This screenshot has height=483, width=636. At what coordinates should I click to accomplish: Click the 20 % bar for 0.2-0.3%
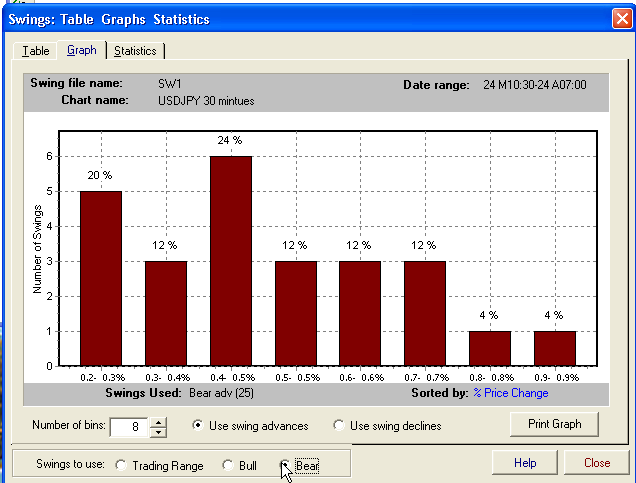click(101, 277)
